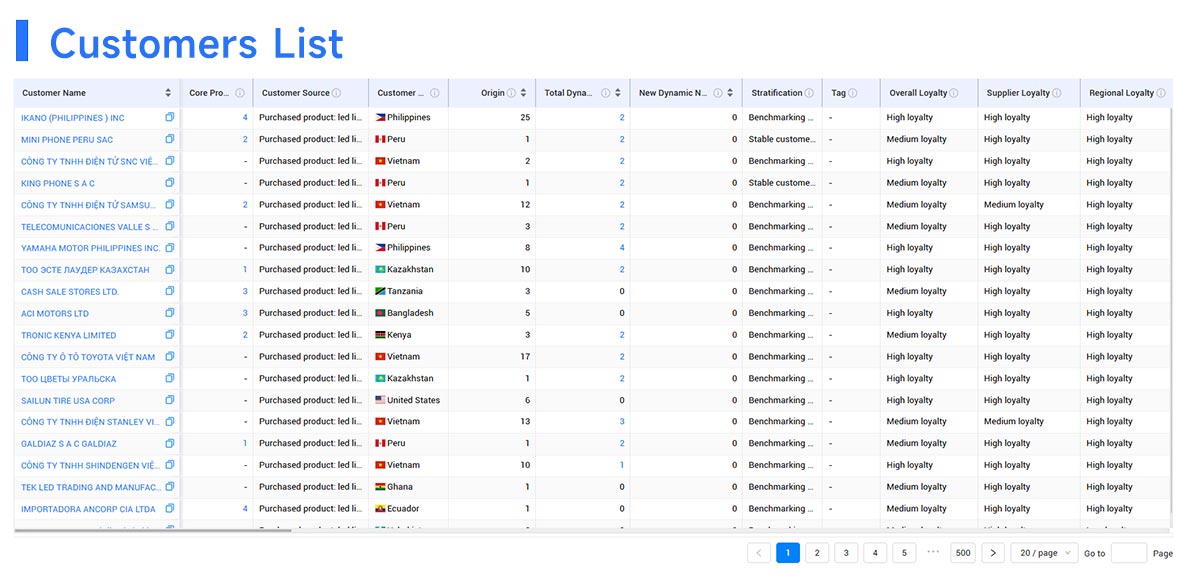Click the next page arrow

tap(993, 552)
